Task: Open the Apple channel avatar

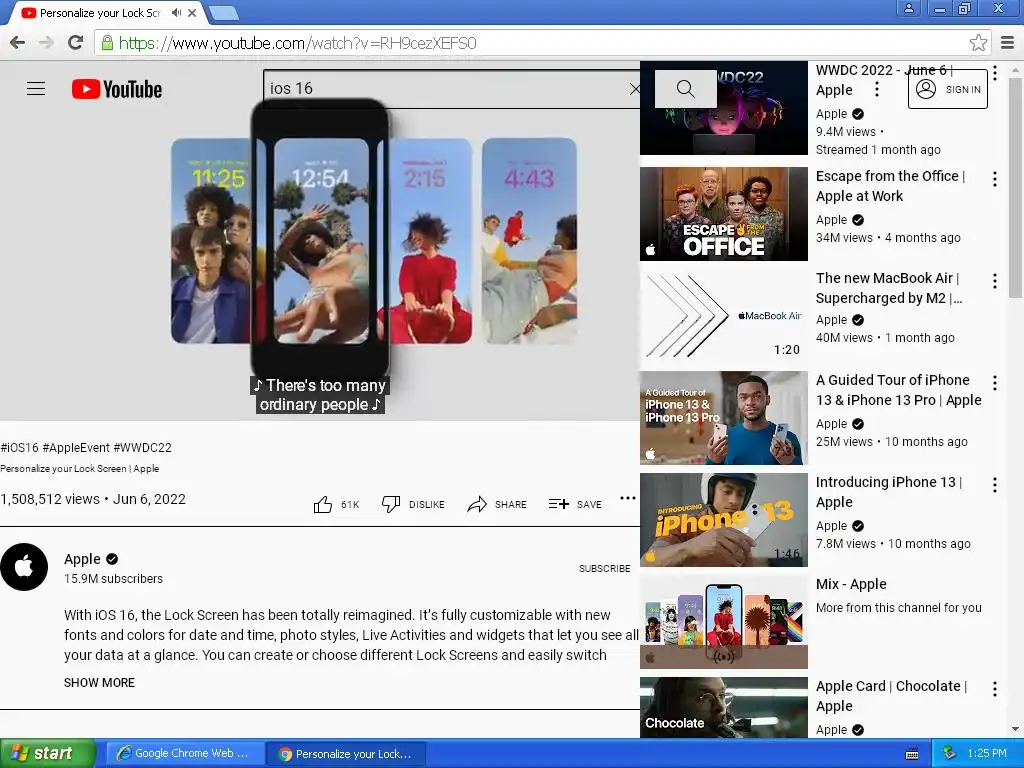Action: pos(24,567)
